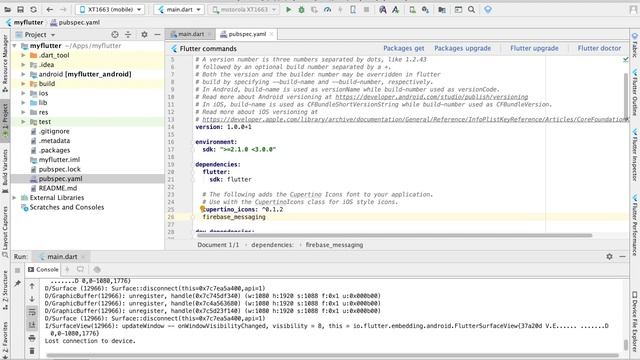
Task: Click the AVD Manager device icon
Action: (x=412, y=9)
